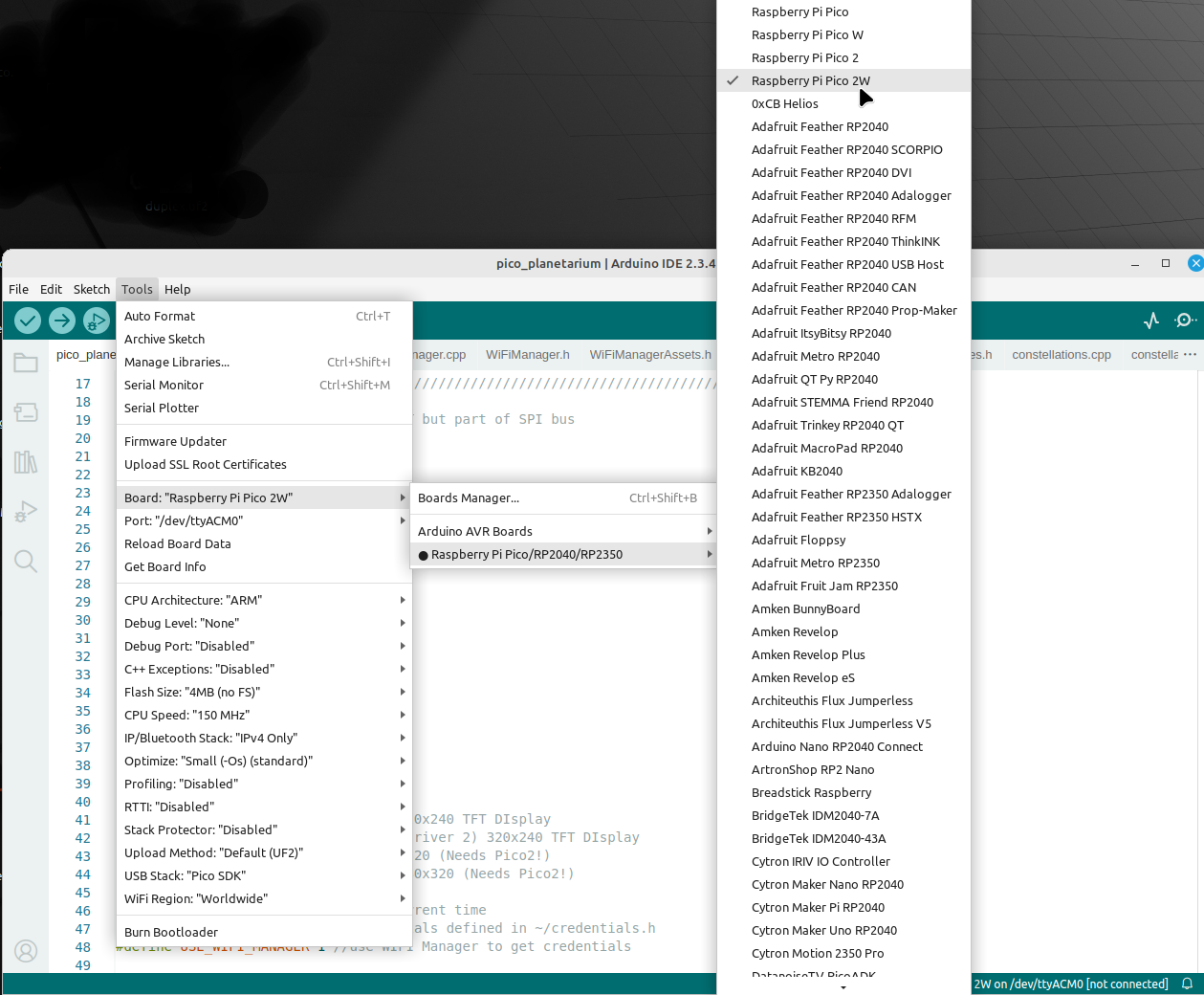This screenshot has height=995, width=1204.
Task: Select Auto Format from Tools menu
Action: coord(264,316)
